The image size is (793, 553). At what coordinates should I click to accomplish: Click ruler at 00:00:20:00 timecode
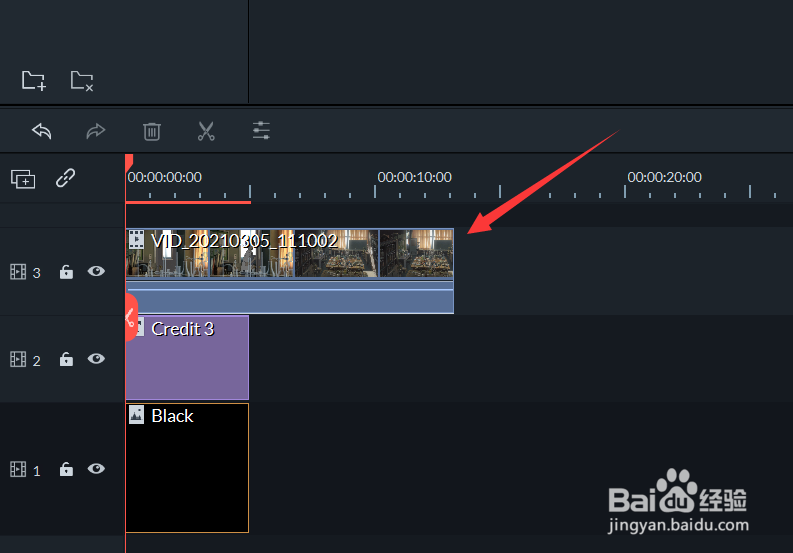pyautogui.click(x=664, y=177)
